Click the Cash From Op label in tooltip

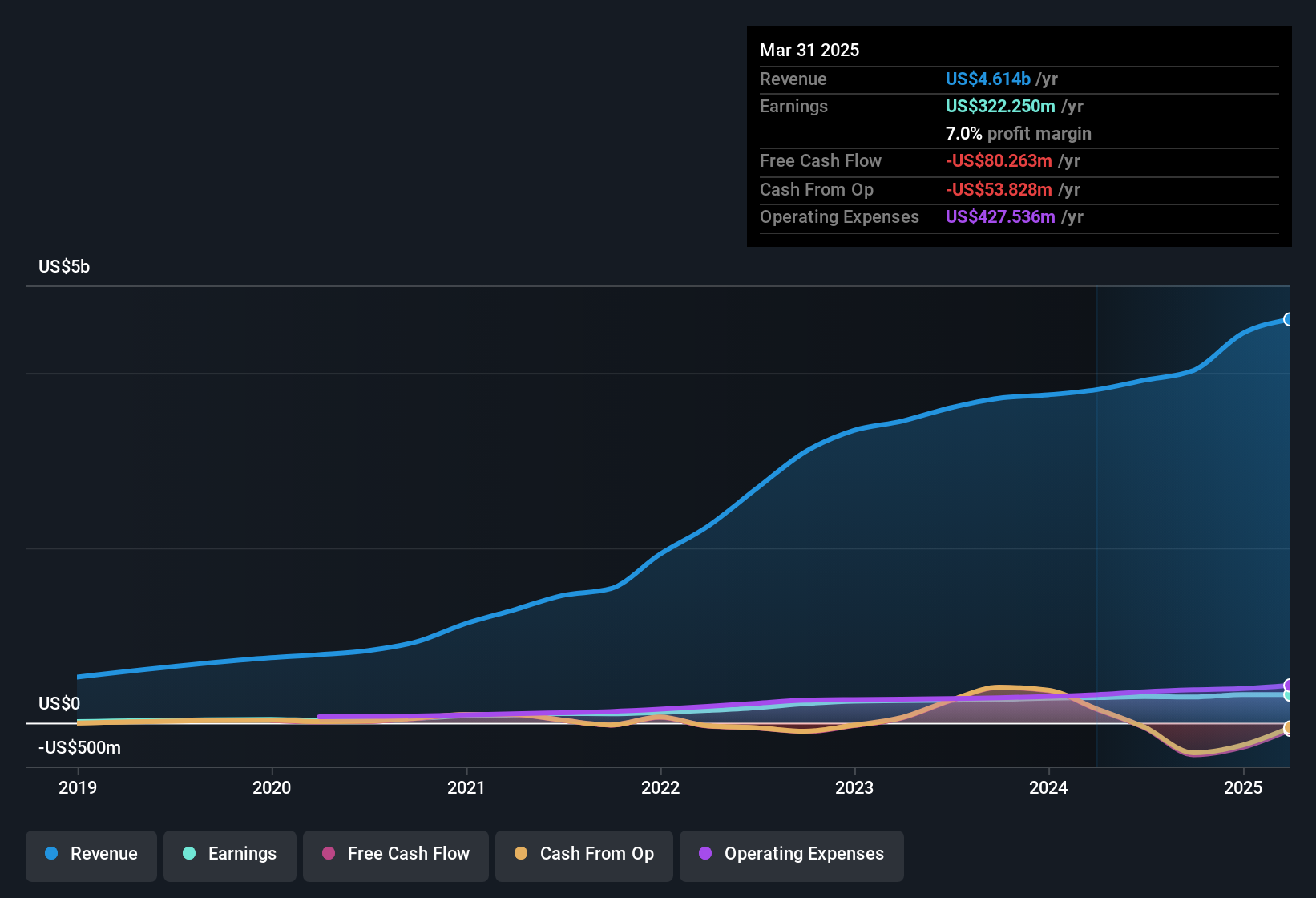(x=817, y=189)
